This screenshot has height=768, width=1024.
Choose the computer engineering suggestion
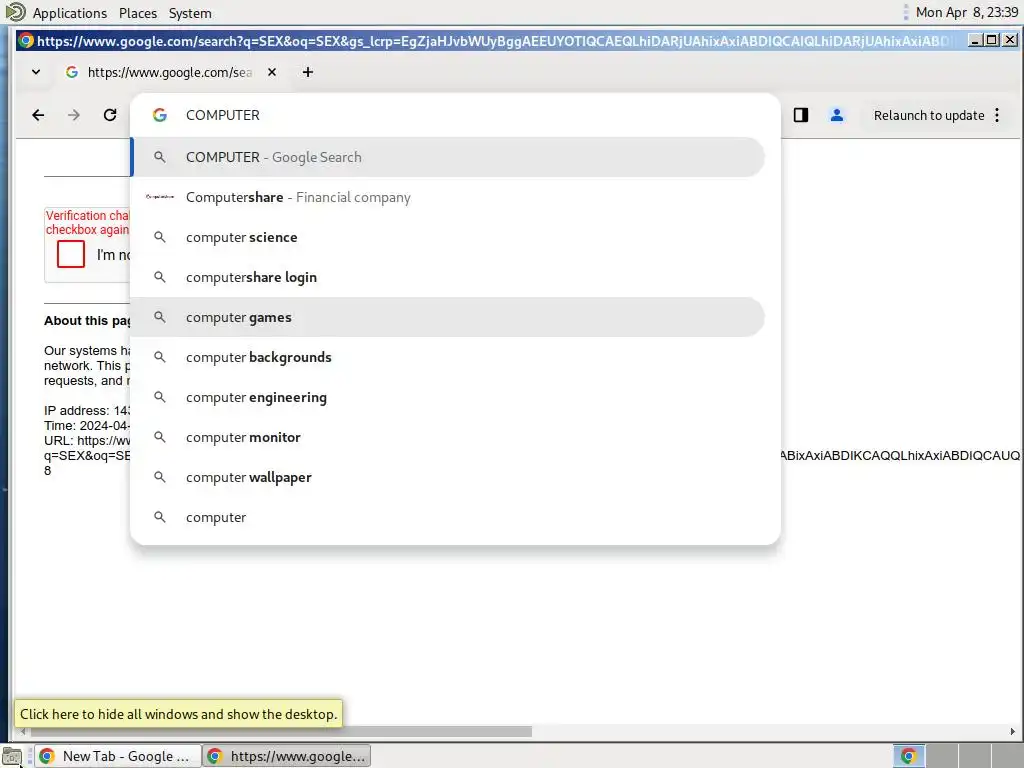point(448,397)
